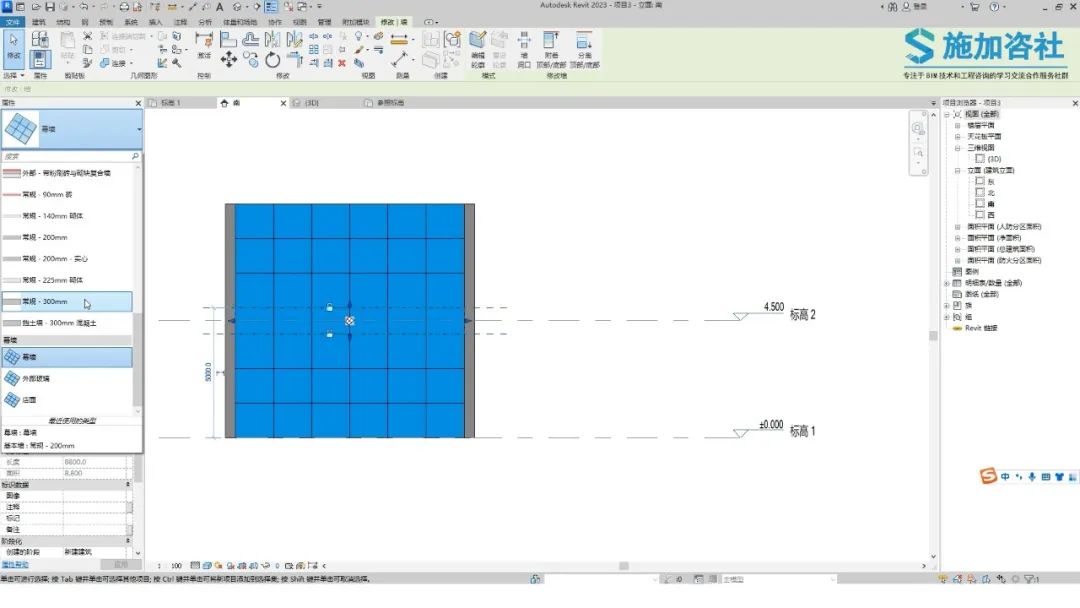Close the project browser panel

coord(1074,103)
